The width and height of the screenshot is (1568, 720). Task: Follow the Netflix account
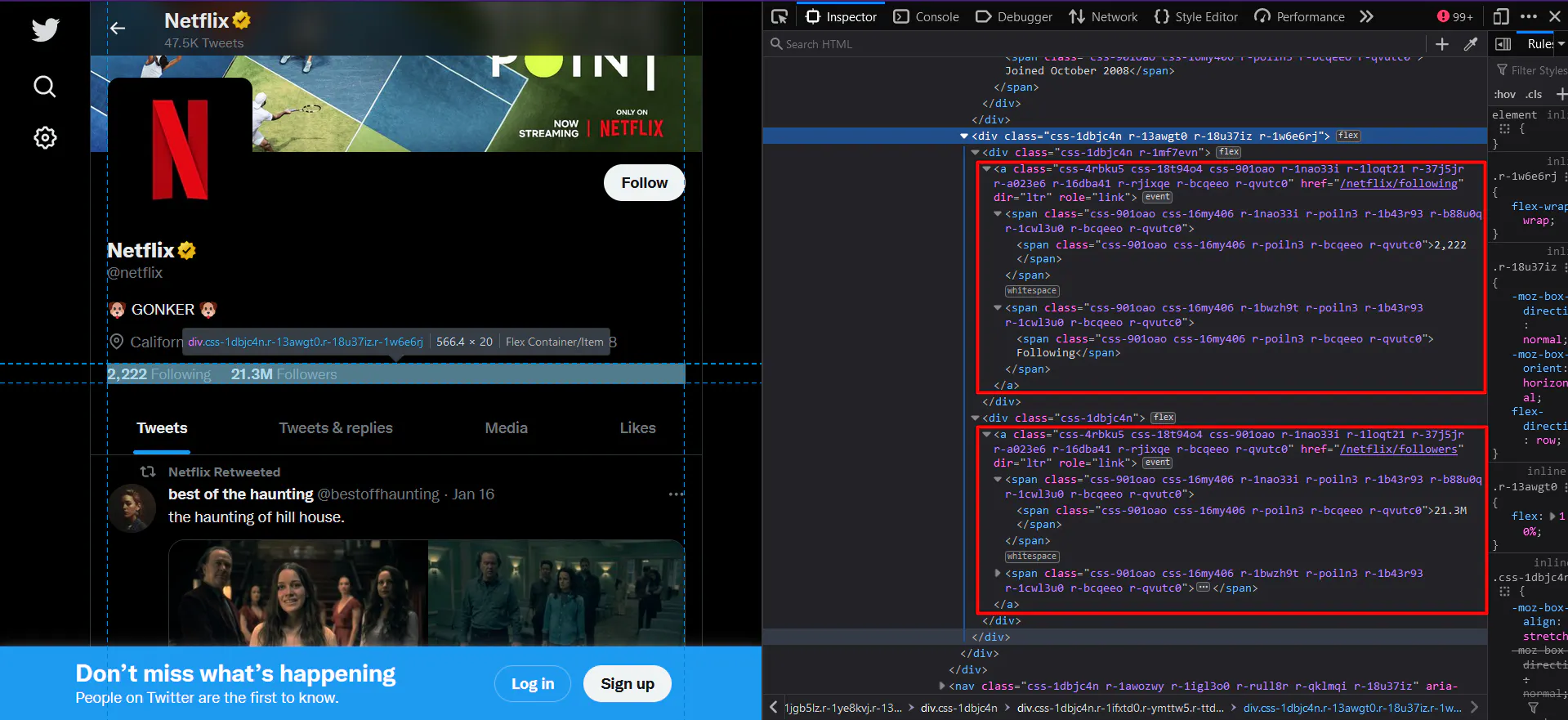pos(644,182)
